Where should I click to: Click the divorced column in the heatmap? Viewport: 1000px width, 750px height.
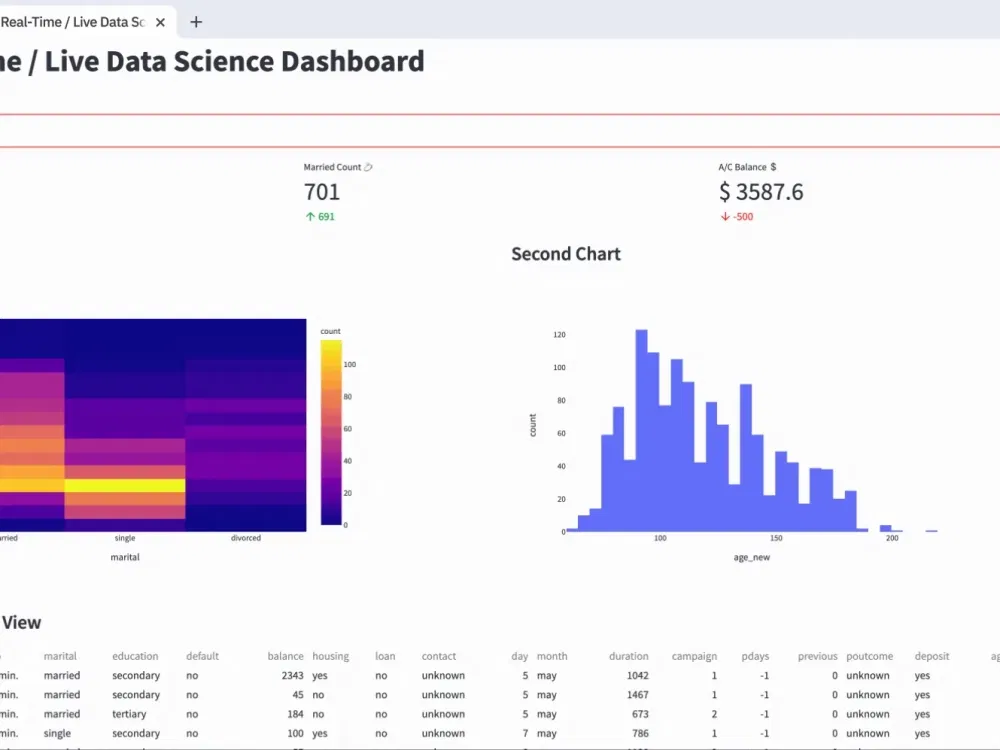[246, 425]
